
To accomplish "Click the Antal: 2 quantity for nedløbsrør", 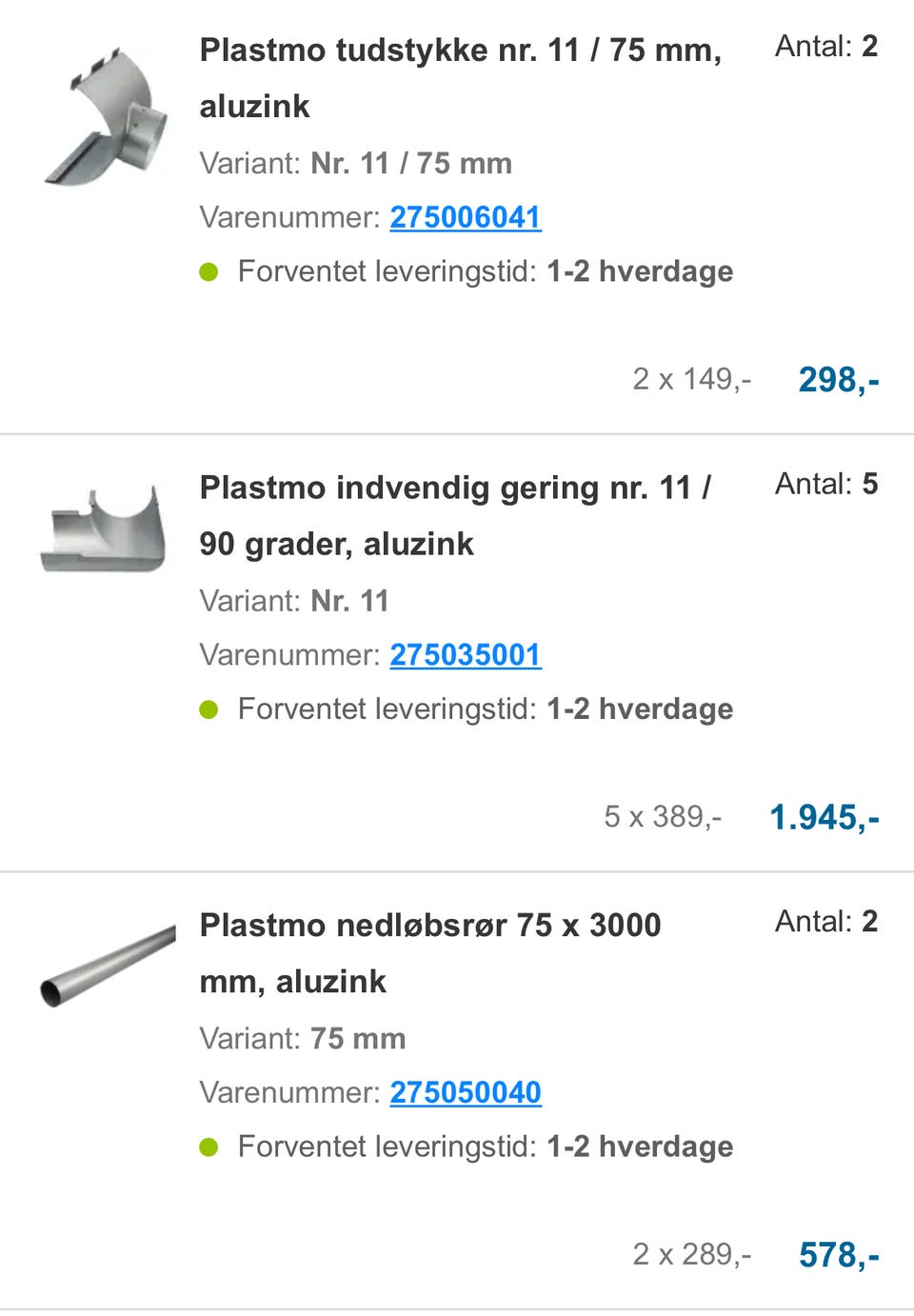I will (x=825, y=921).
